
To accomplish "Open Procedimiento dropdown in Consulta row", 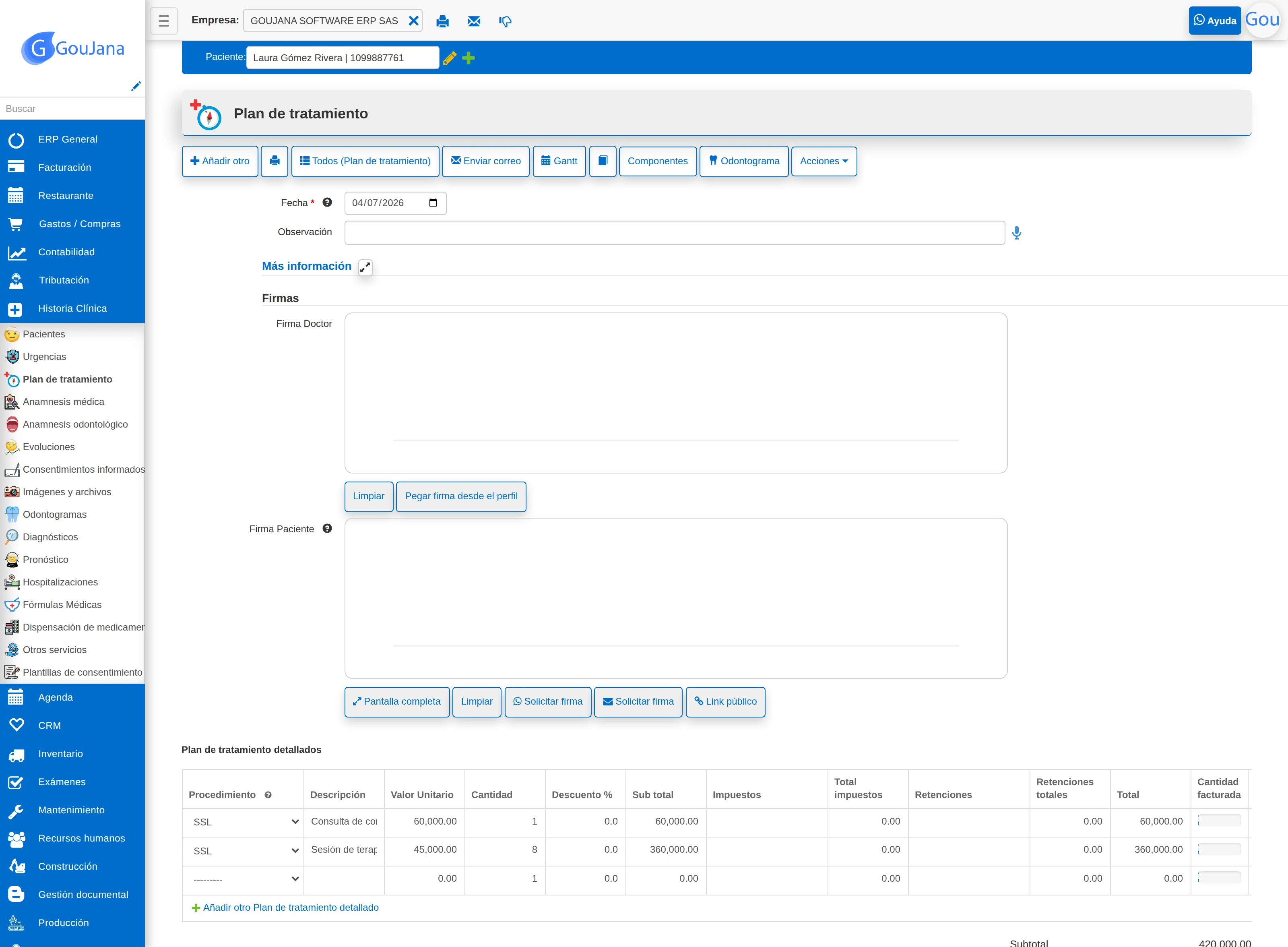I will tap(246, 822).
